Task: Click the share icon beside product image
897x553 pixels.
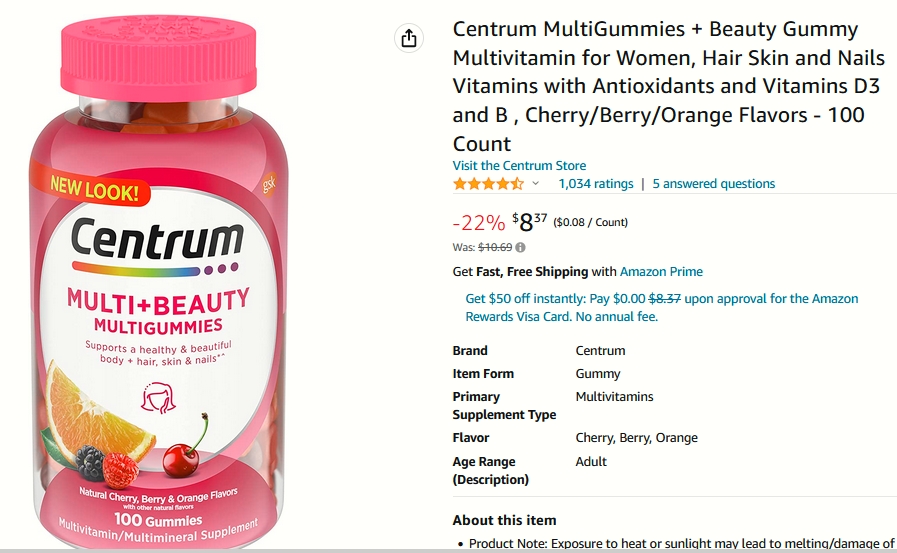Action: 408,38
